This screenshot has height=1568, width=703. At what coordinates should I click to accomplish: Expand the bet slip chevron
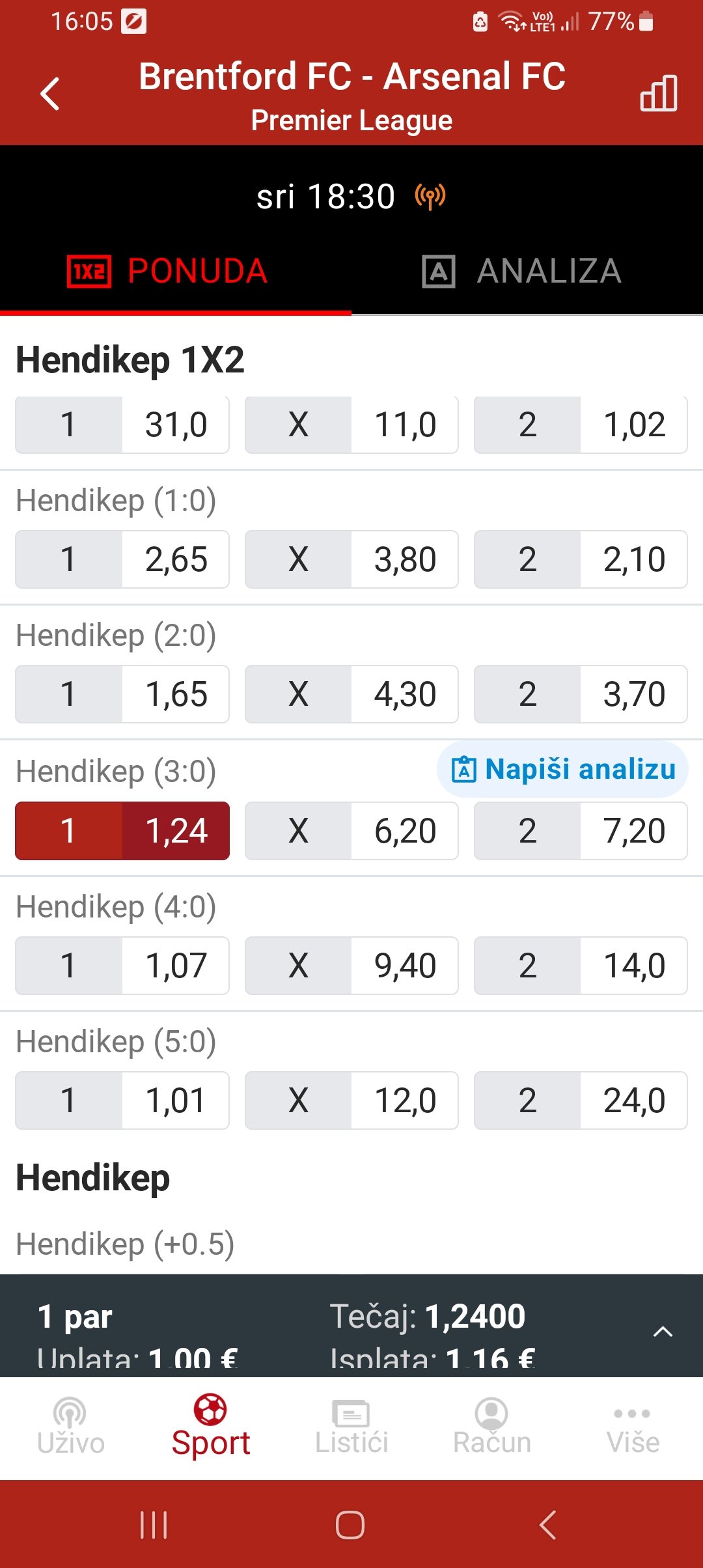663,1332
